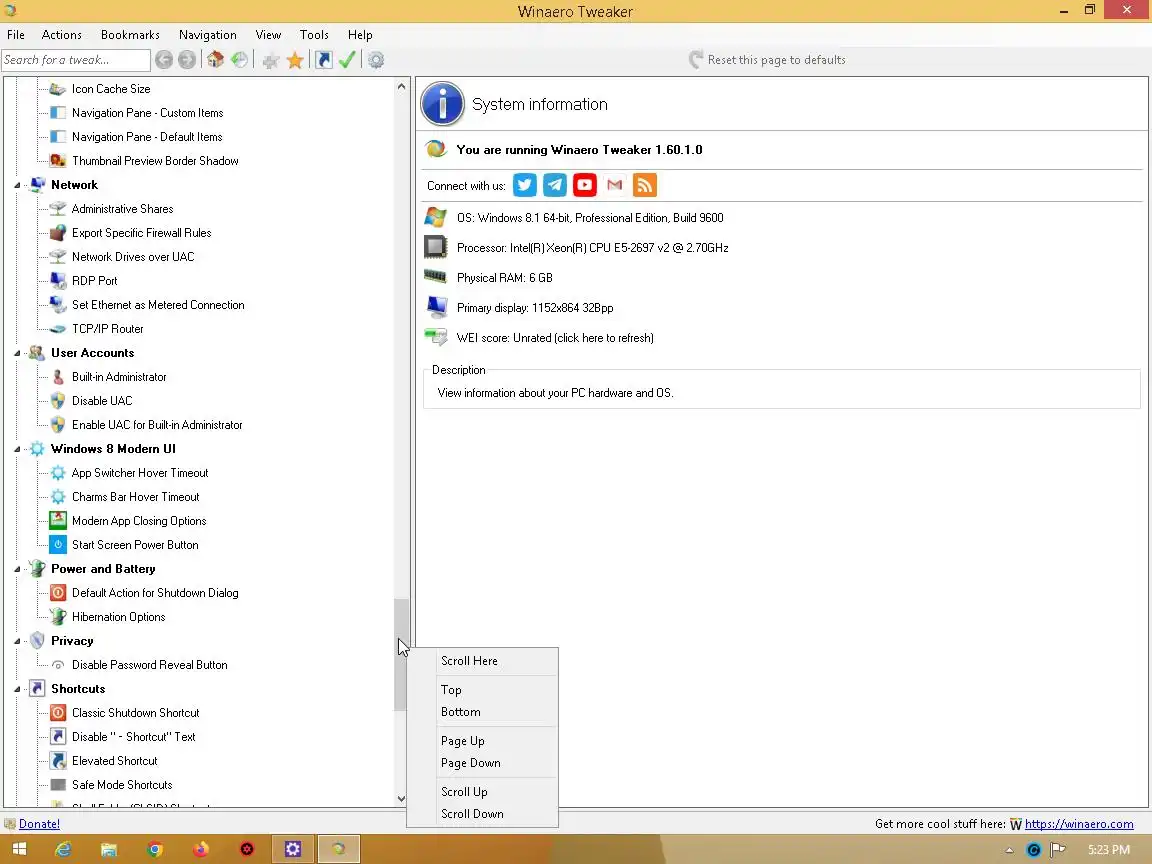Choose Page Down in context menu
The image size is (1152, 864).
pos(483,763)
